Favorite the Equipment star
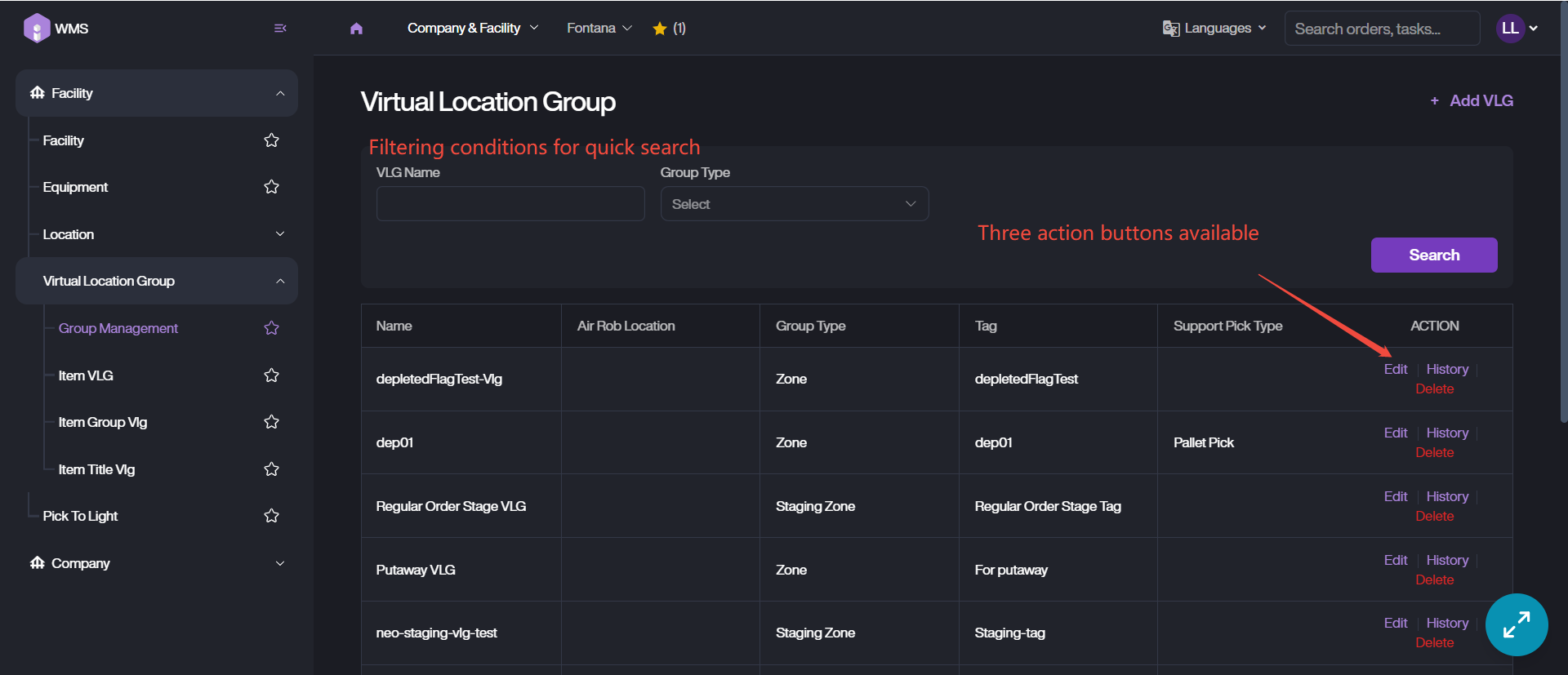Viewport: 1568px width, 675px height. coord(272,187)
